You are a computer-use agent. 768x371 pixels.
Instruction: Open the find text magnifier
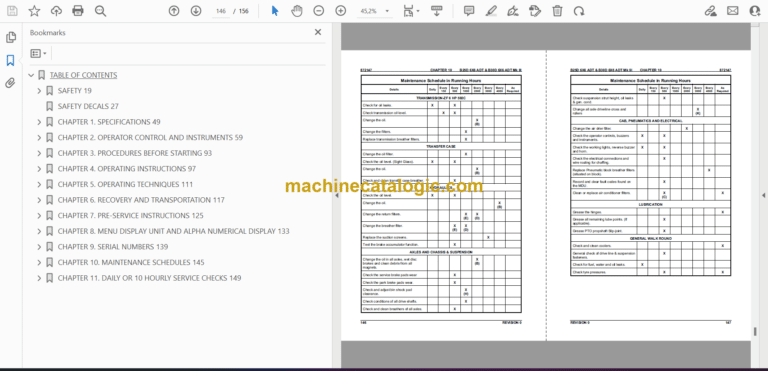(x=100, y=11)
